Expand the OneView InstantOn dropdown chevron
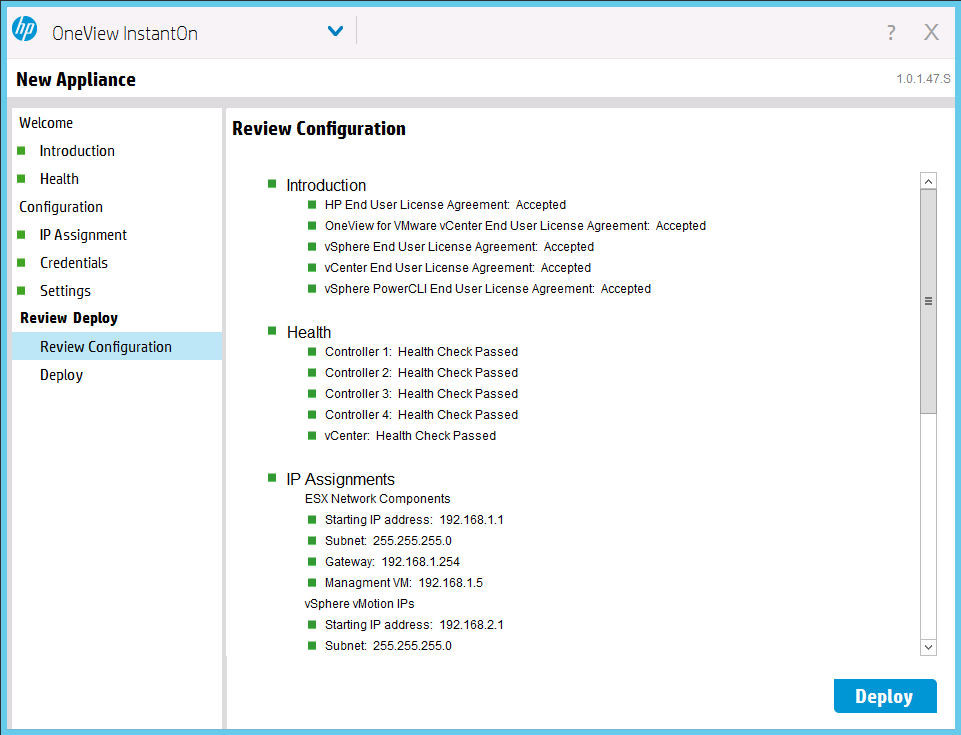Screen dimensions: 961x735 [x=335, y=32]
